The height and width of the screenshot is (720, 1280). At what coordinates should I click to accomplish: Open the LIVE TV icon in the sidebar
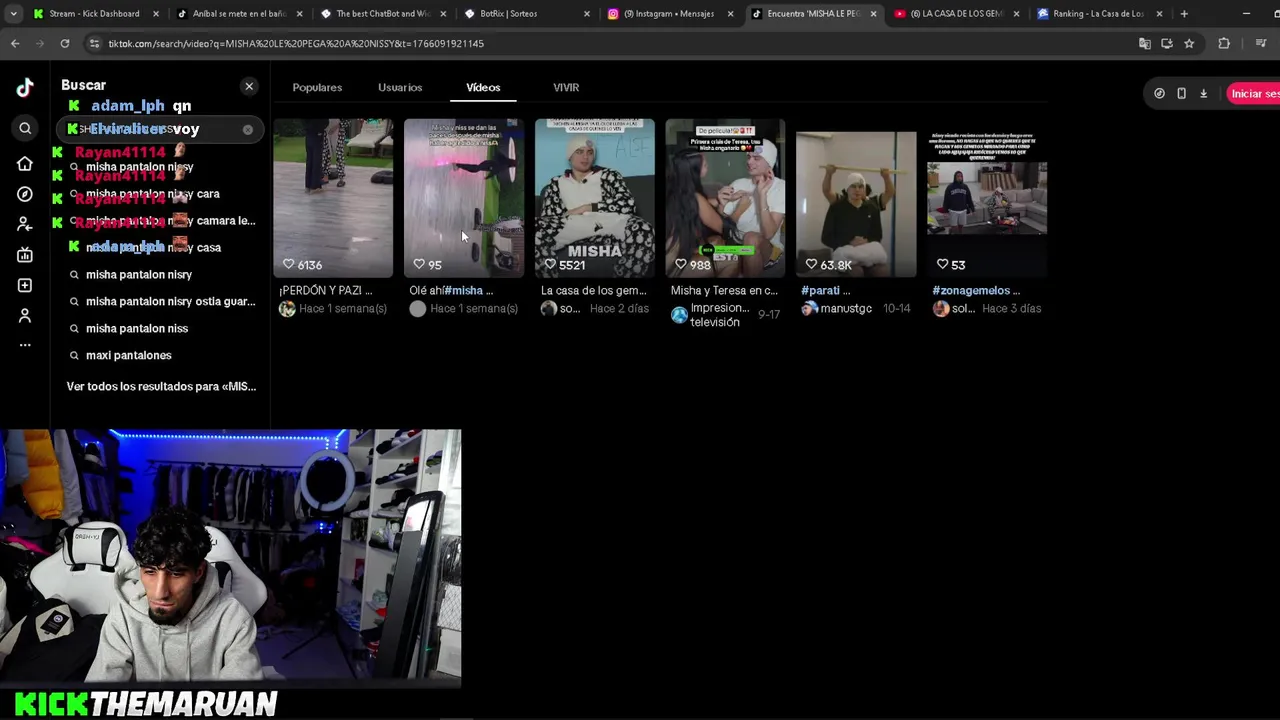pyautogui.click(x=25, y=255)
